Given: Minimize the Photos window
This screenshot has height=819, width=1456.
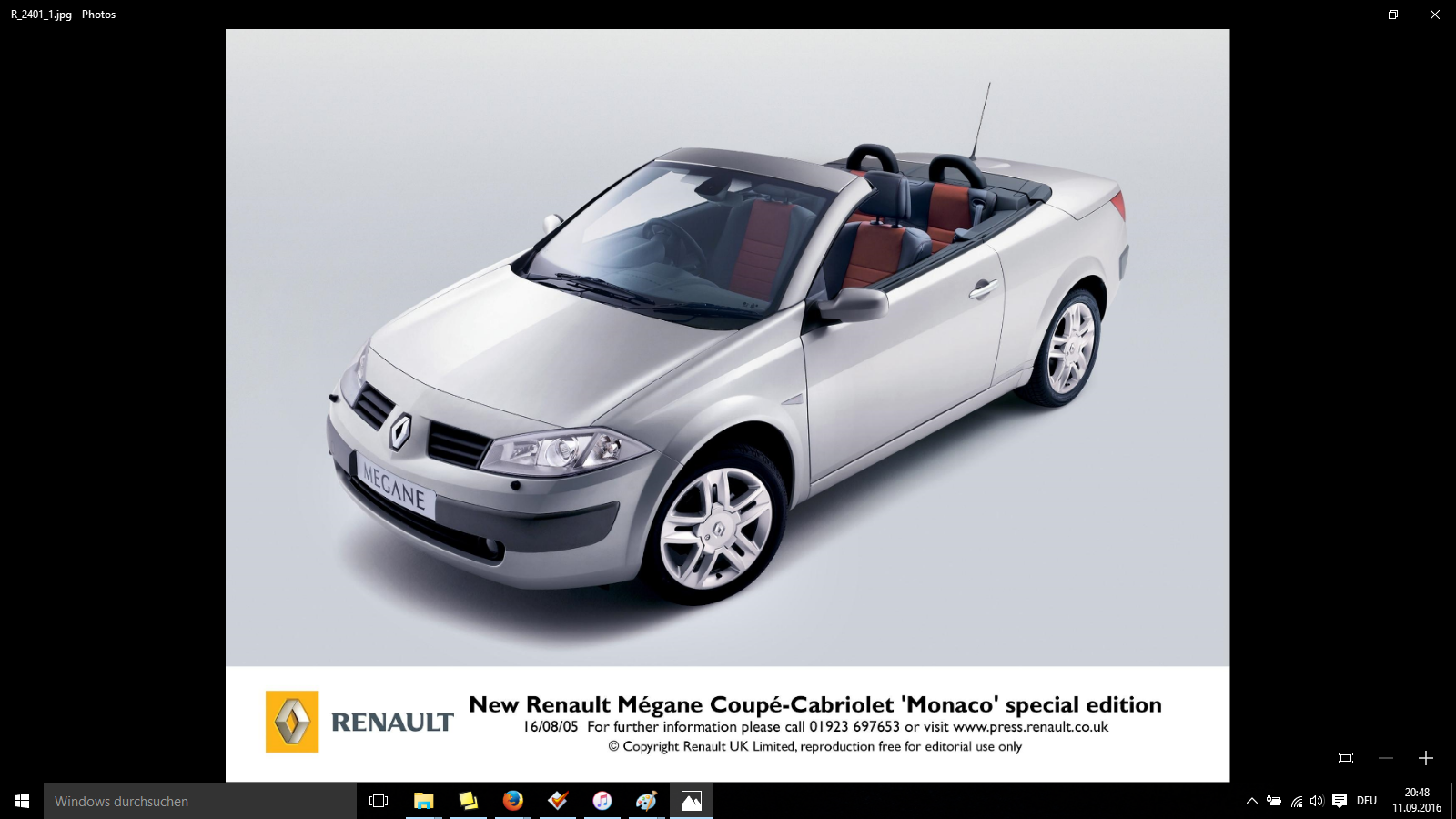Looking at the screenshot, I should [x=1351, y=15].
